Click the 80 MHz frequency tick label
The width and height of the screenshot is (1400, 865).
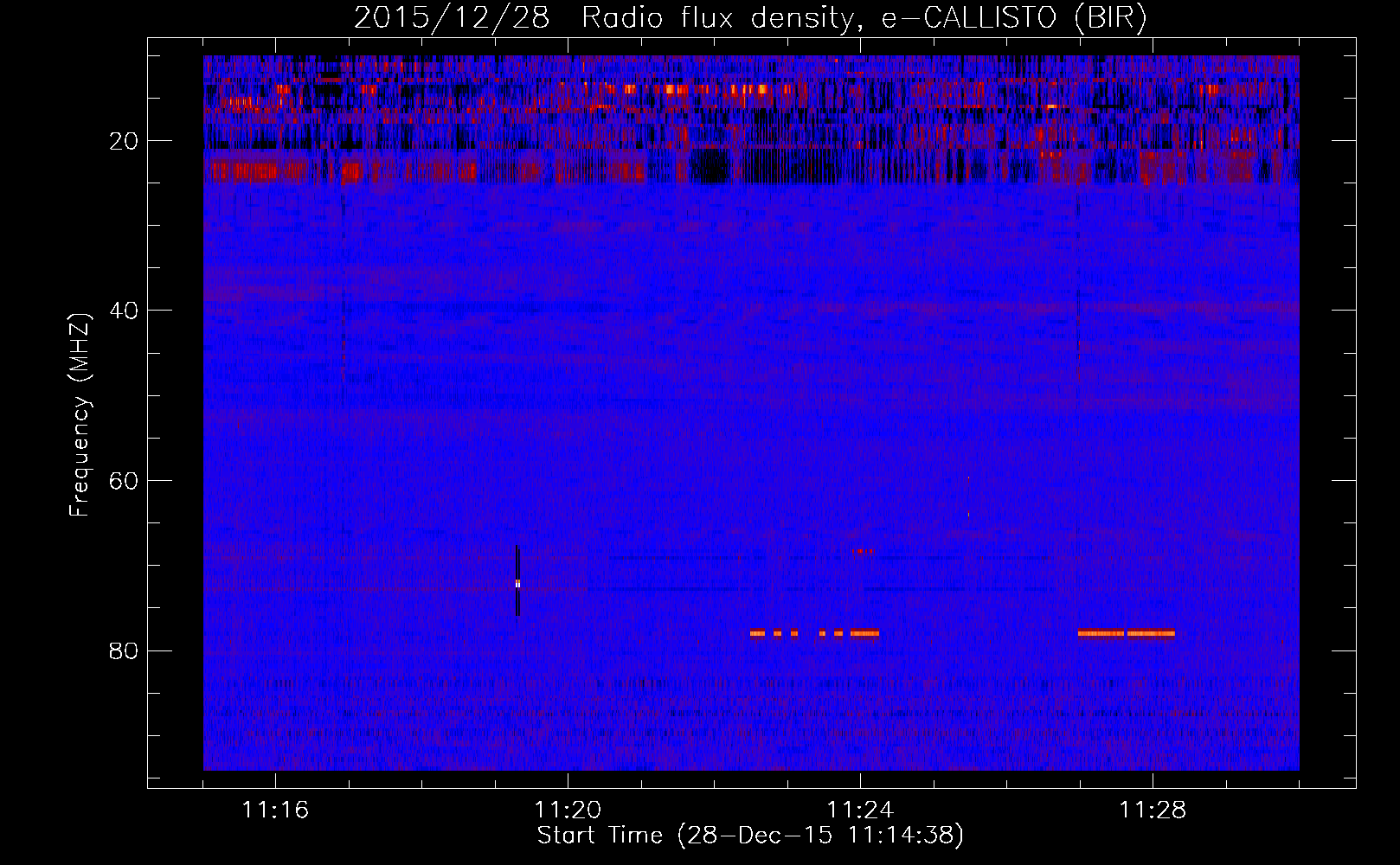[x=124, y=650]
